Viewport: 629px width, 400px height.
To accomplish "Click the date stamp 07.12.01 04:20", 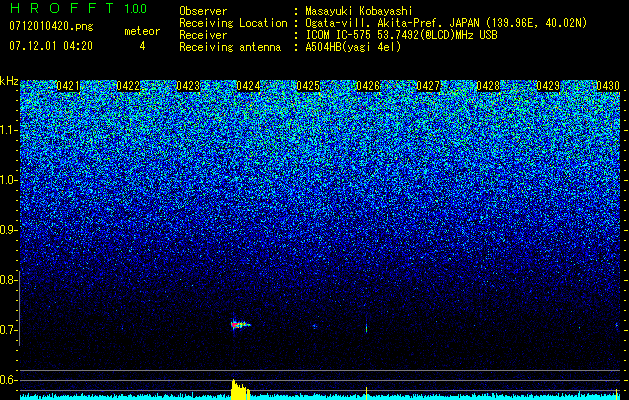I will [x=51, y=46].
